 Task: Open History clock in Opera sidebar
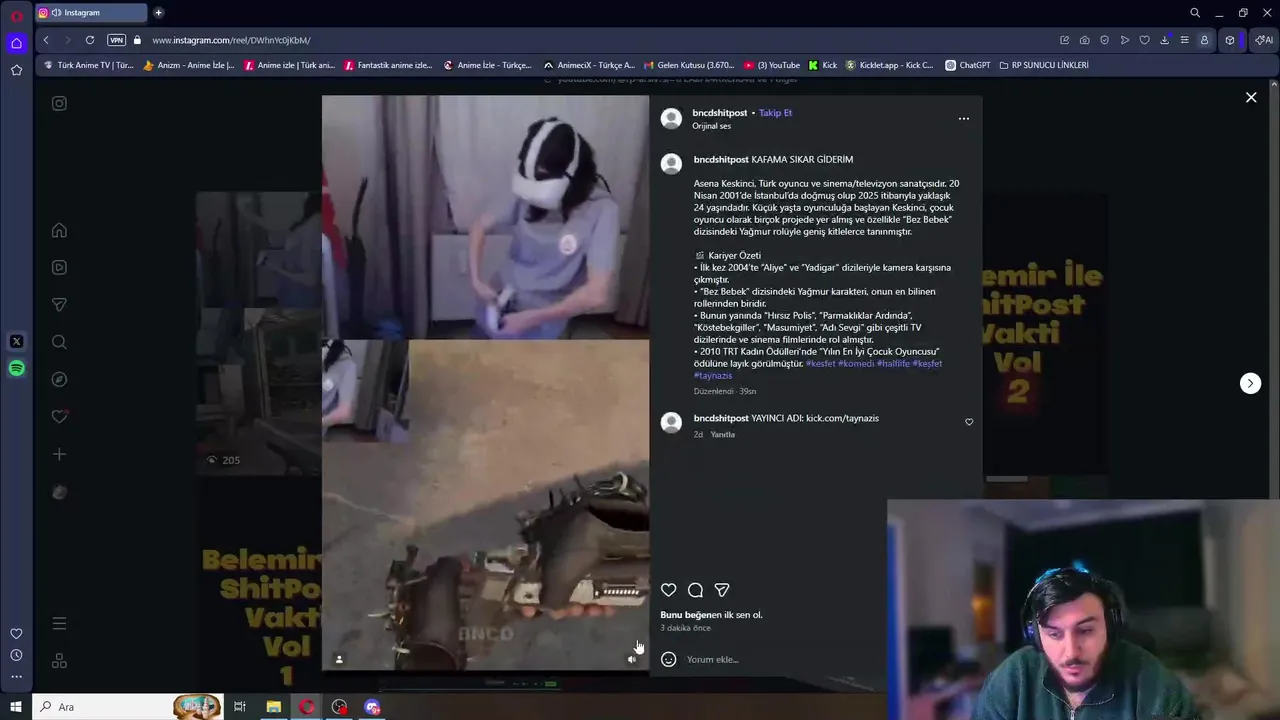coord(16,655)
